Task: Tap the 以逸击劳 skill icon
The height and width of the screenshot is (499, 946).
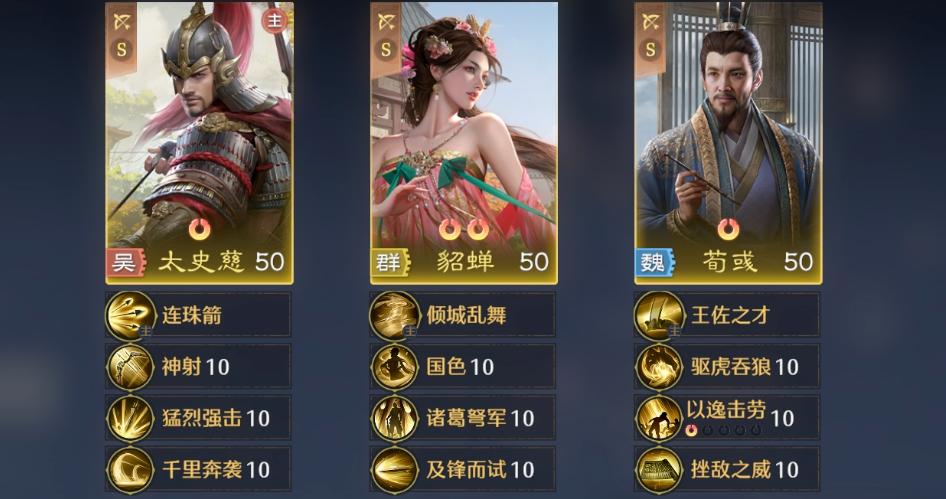Action: point(659,418)
